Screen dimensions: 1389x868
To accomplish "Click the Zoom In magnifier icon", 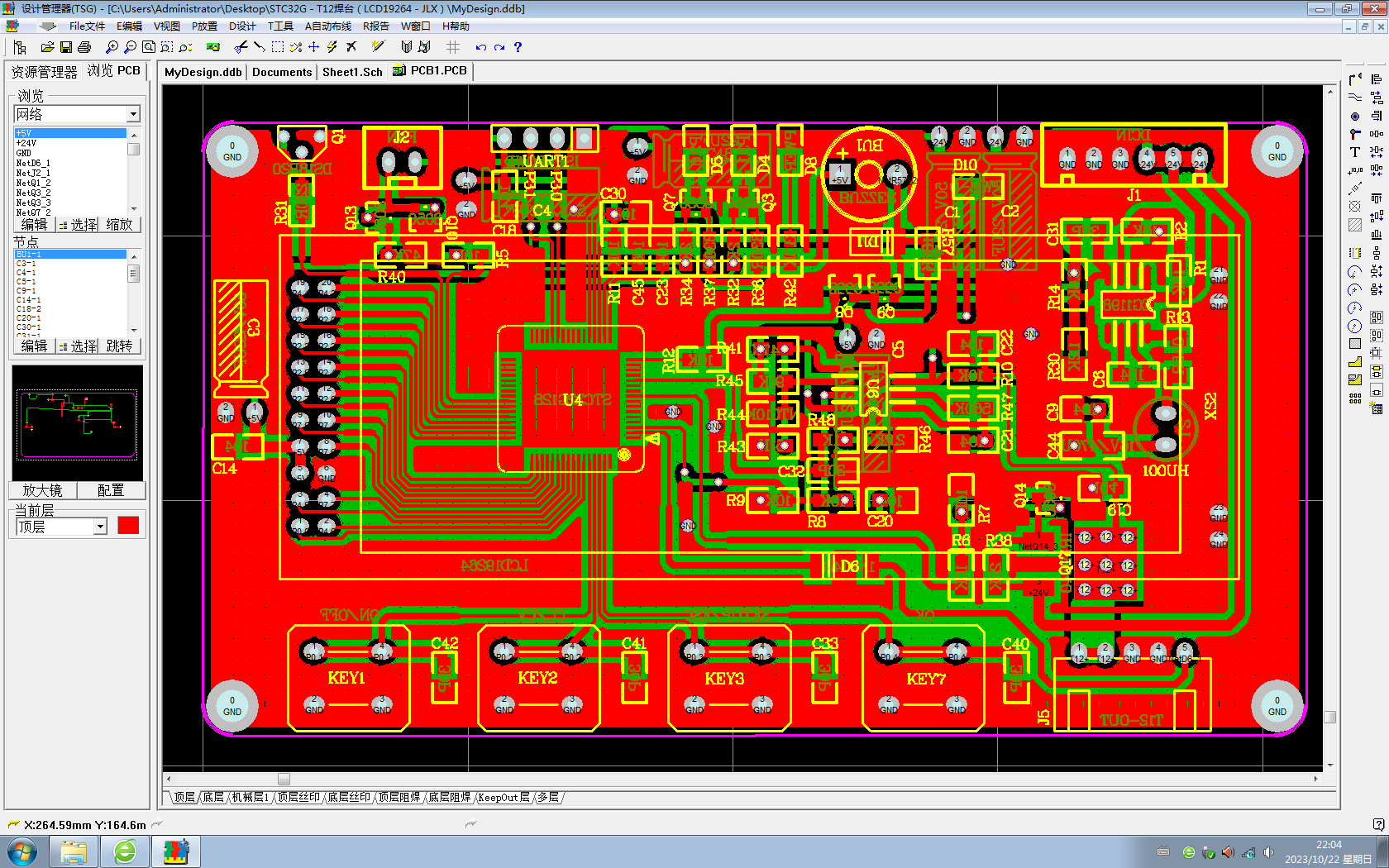I will (112, 47).
